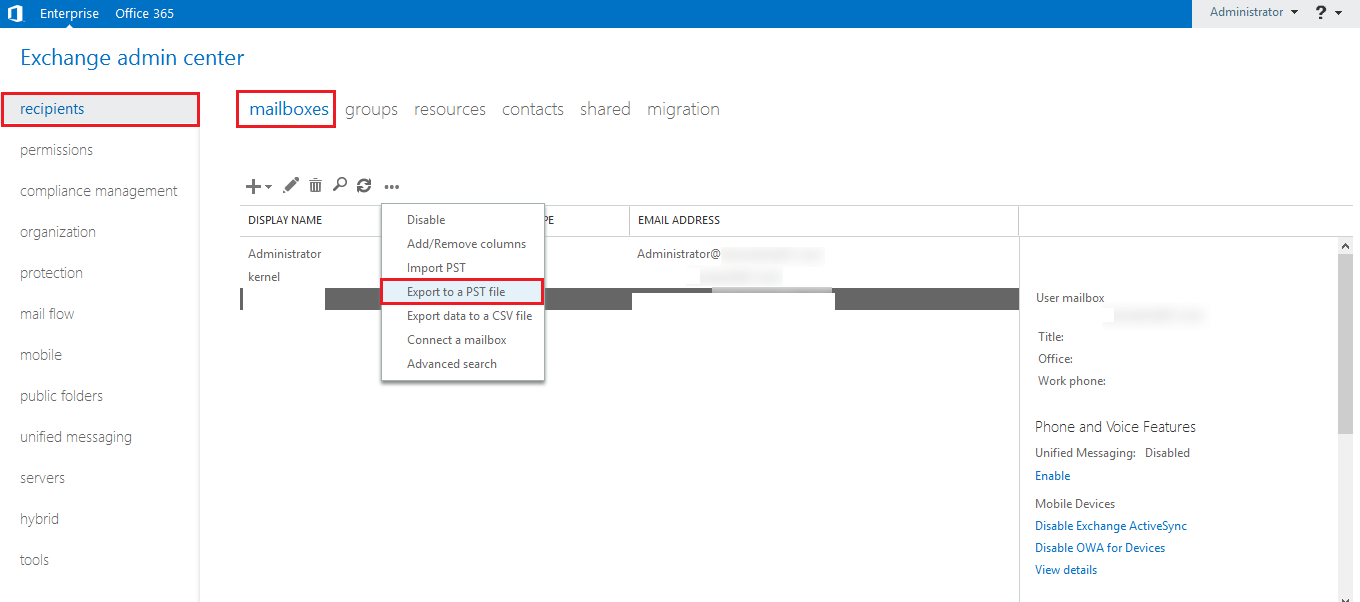Click the magnifier Search icon
The width and height of the screenshot is (1360, 602).
point(340,185)
